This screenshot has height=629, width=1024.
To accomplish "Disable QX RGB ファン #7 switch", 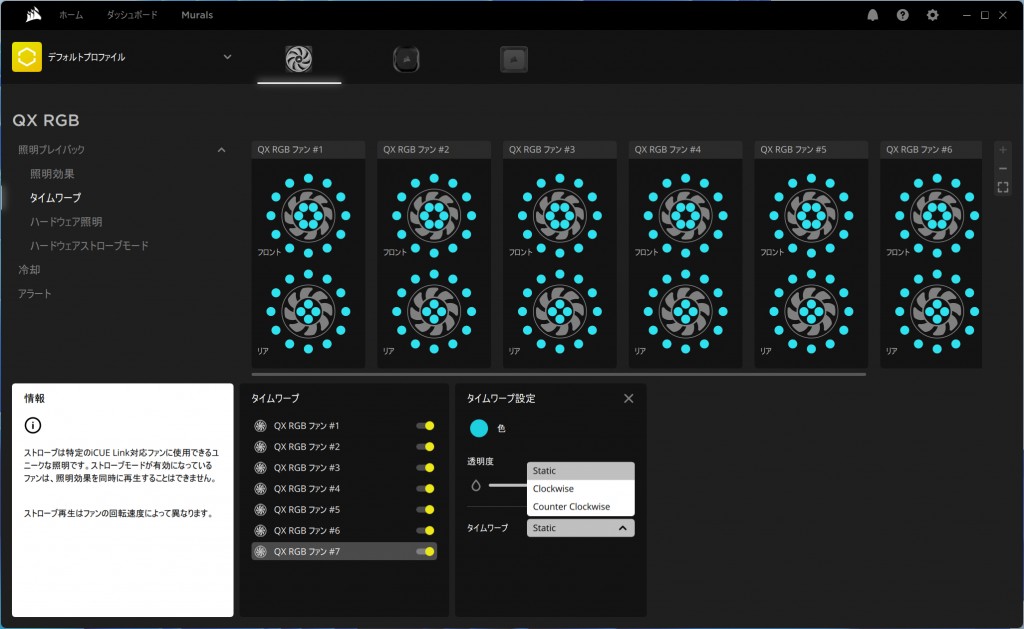I will [x=426, y=551].
